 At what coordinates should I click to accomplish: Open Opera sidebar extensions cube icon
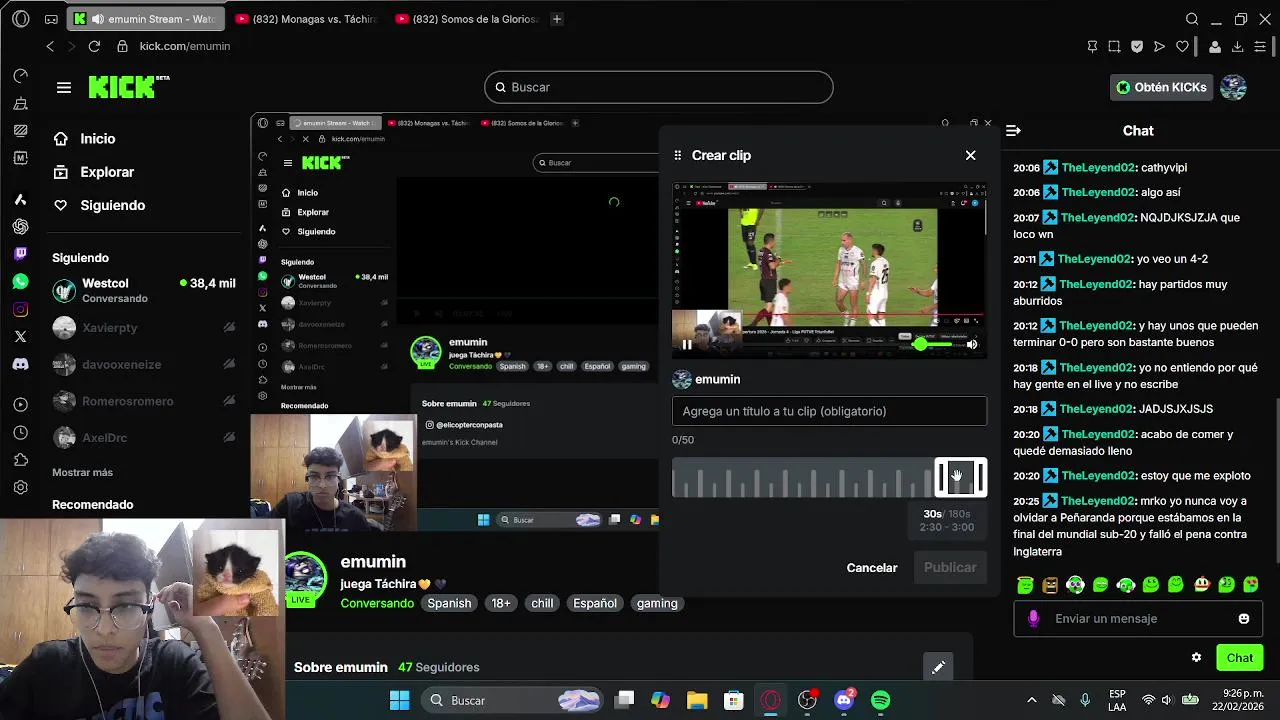tap(20, 460)
